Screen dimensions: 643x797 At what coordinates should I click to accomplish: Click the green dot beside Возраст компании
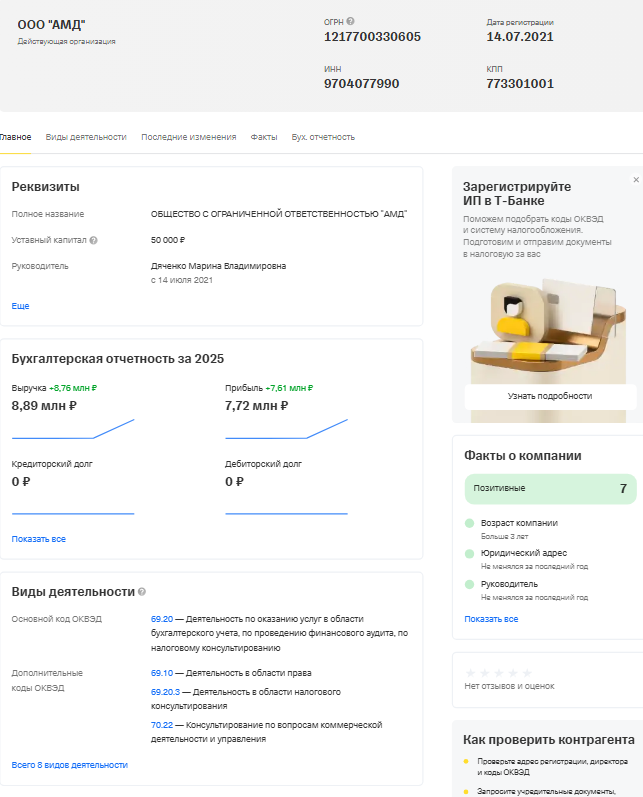coord(470,523)
